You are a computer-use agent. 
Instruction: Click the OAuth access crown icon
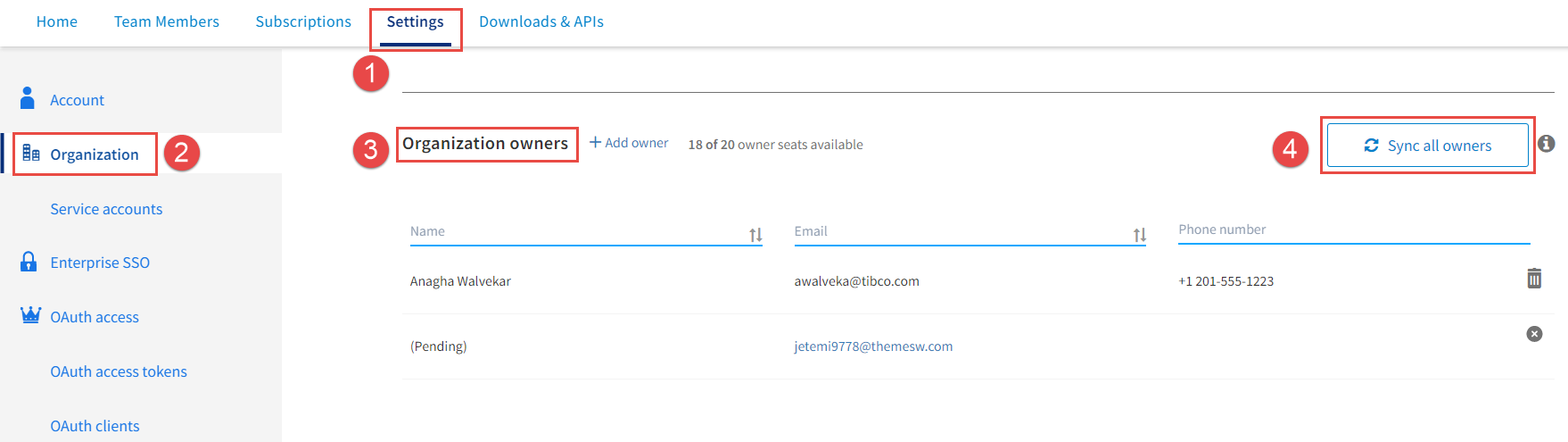point(30,315)
